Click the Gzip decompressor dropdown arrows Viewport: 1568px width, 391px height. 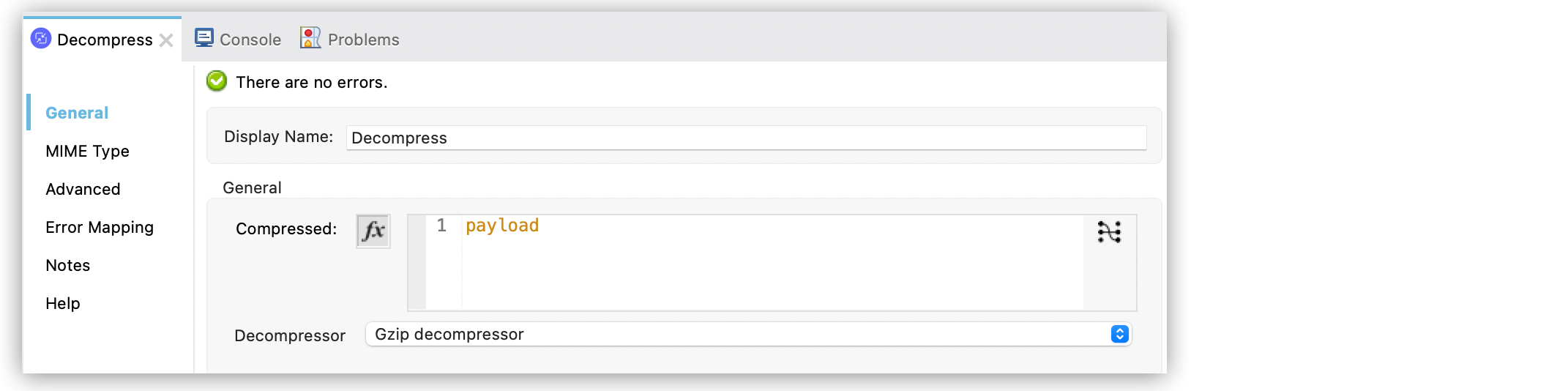coord(1119,335)
